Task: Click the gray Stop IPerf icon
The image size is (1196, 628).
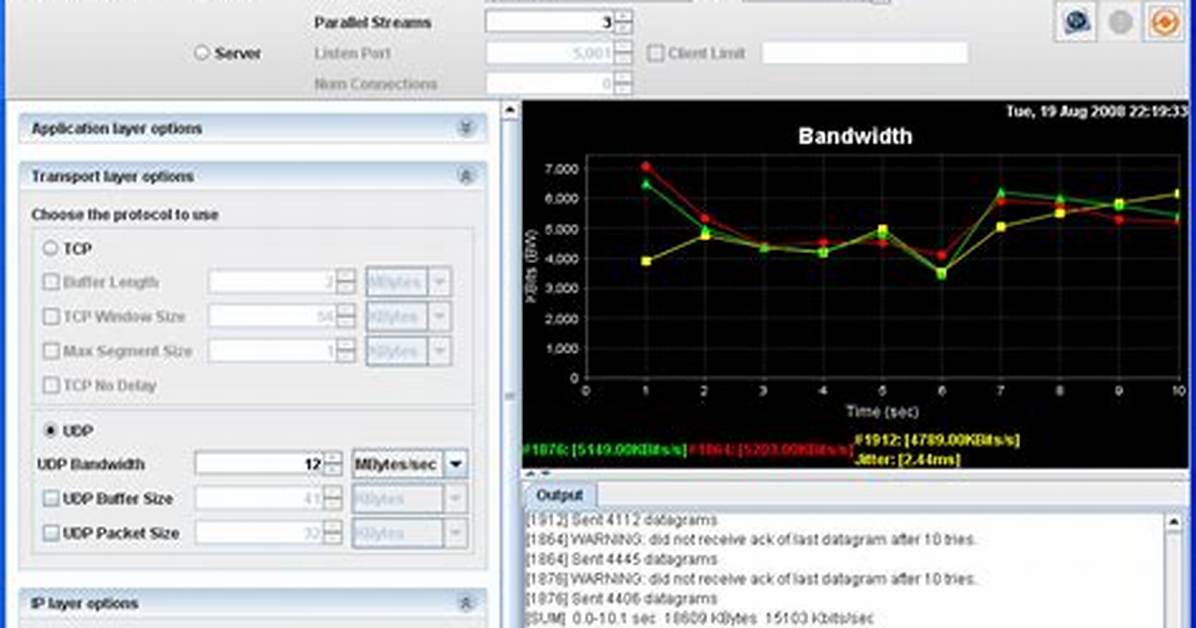Action: [1120, 22]
